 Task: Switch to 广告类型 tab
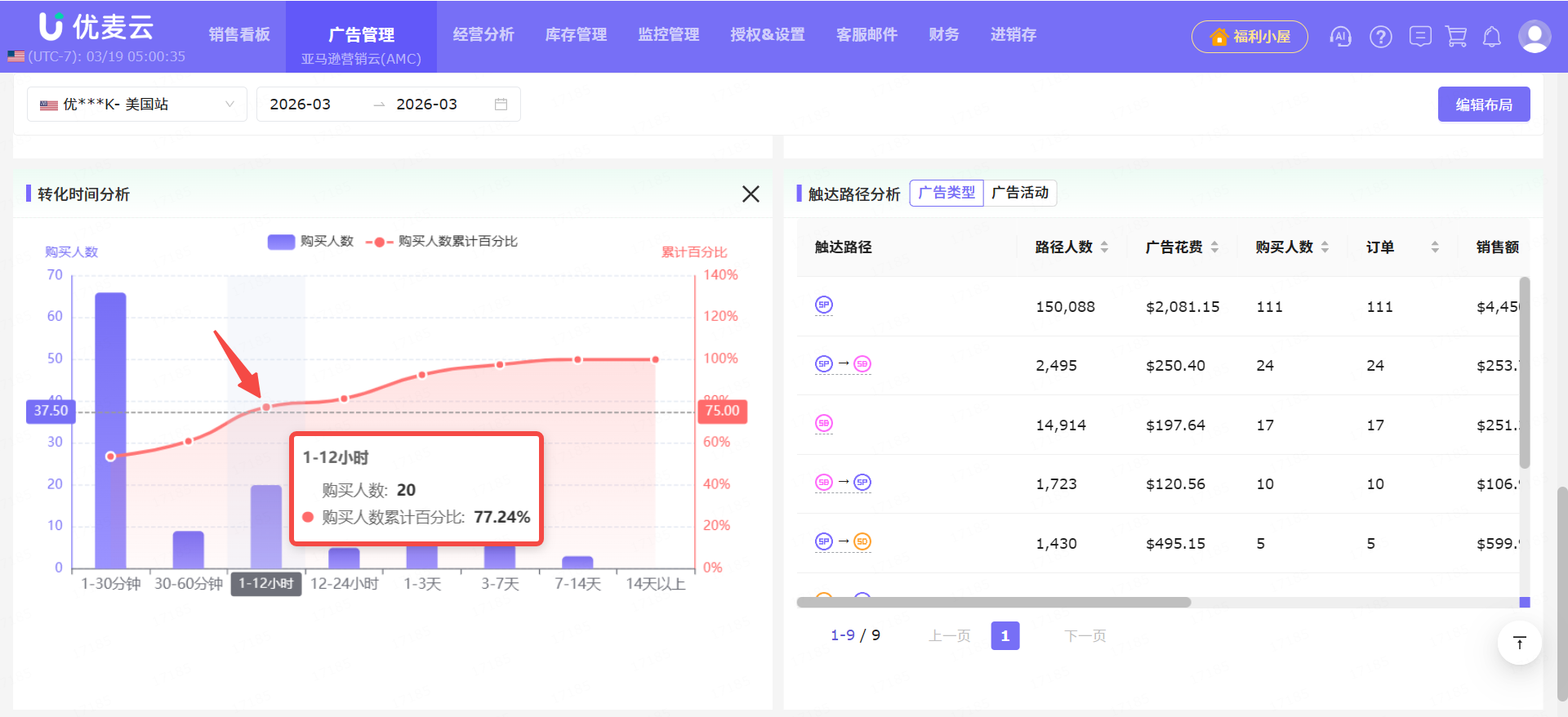pos(947,193)
